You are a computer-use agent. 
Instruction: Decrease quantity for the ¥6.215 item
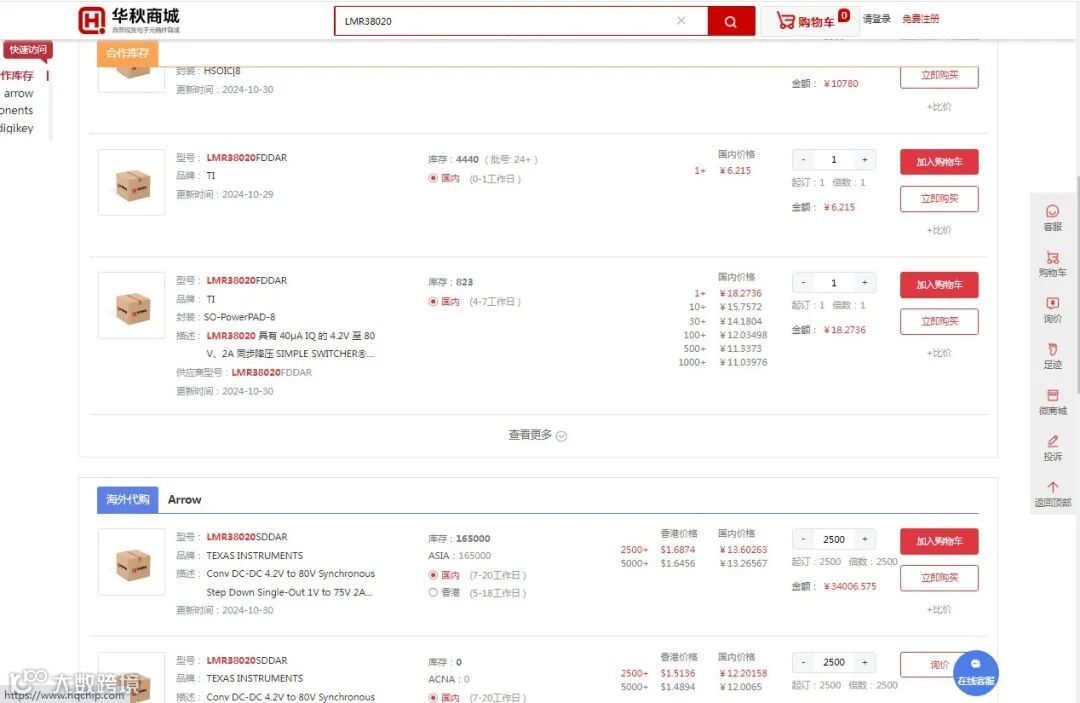pyautogui.click(x=803, y=160)
